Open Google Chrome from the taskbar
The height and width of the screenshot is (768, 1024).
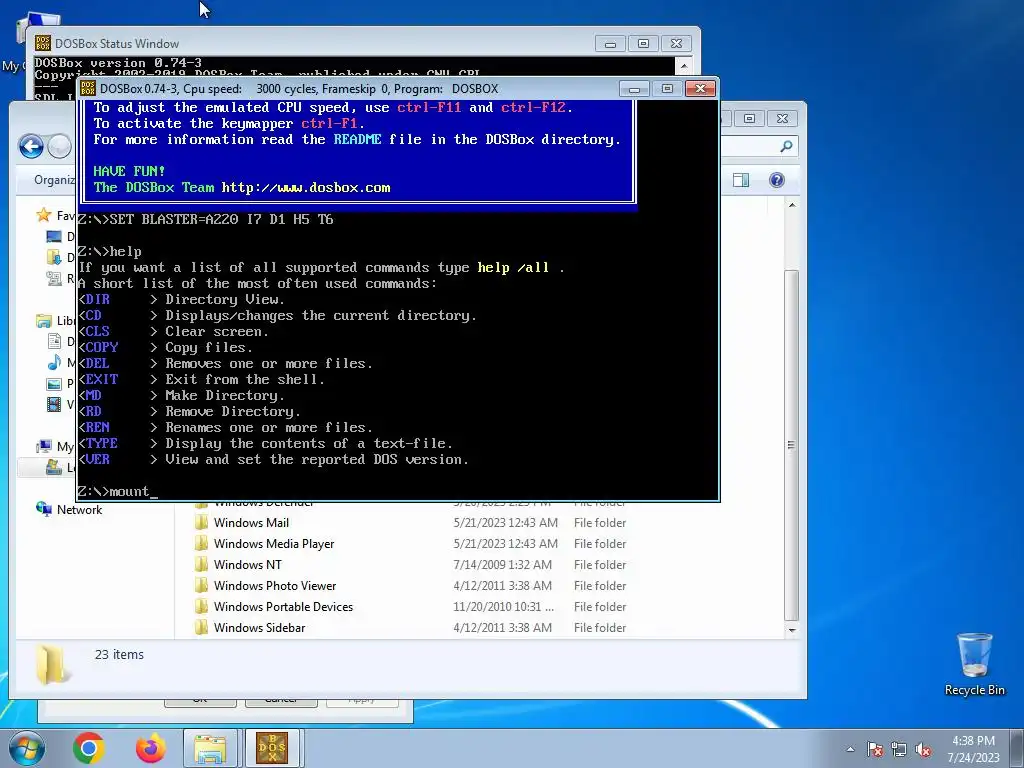pyautogui.click(x=89, y=748)
